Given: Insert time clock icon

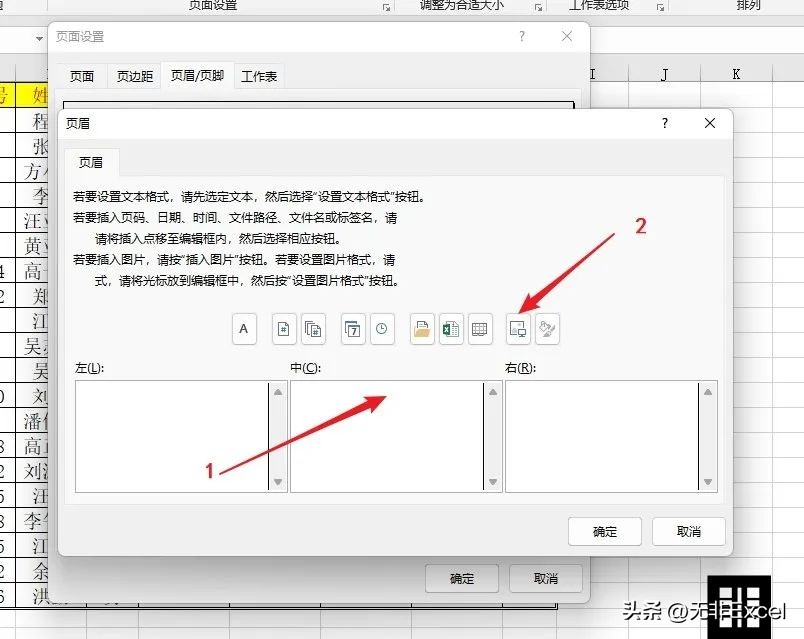Looking at the screenshot, I should (x=382, y=329).
